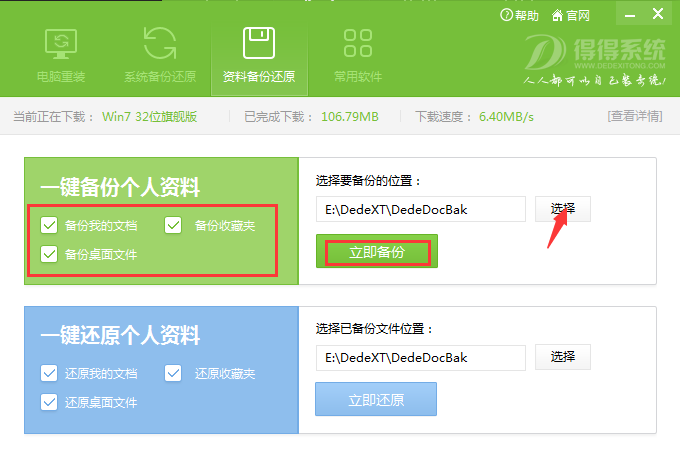Click 选择 beside the restore file location
Image resolution: width=680 pixels, height=460 pixels.
[562, 357]
